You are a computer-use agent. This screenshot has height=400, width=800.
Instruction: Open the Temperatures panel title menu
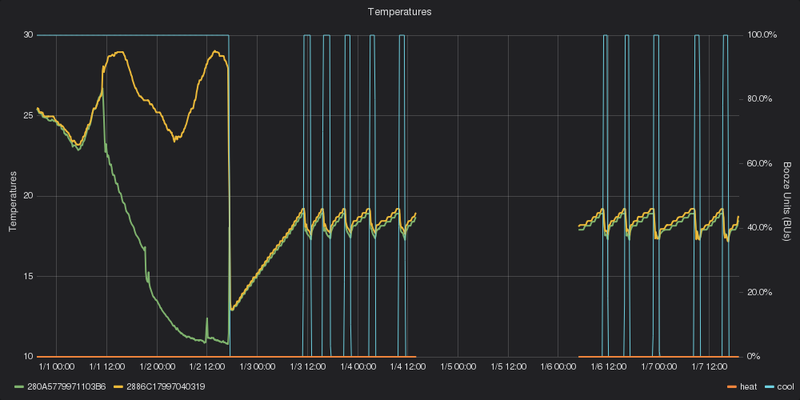click(x=399, y=12)
